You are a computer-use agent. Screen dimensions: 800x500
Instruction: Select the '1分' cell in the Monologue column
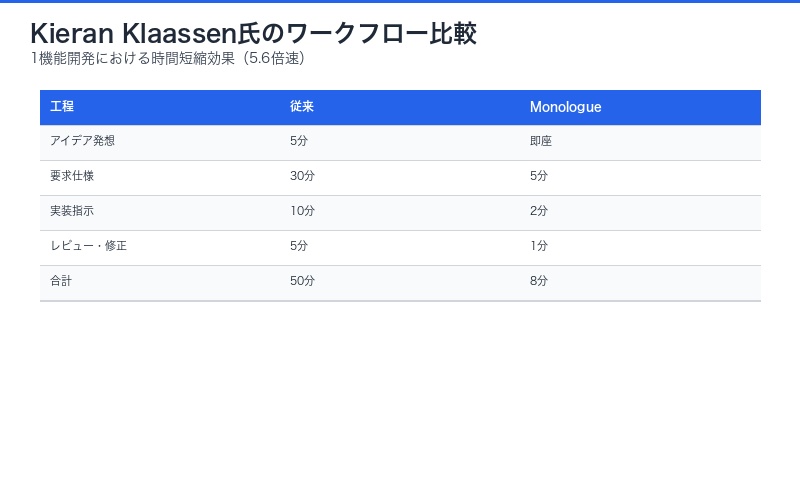click(539, 247)
